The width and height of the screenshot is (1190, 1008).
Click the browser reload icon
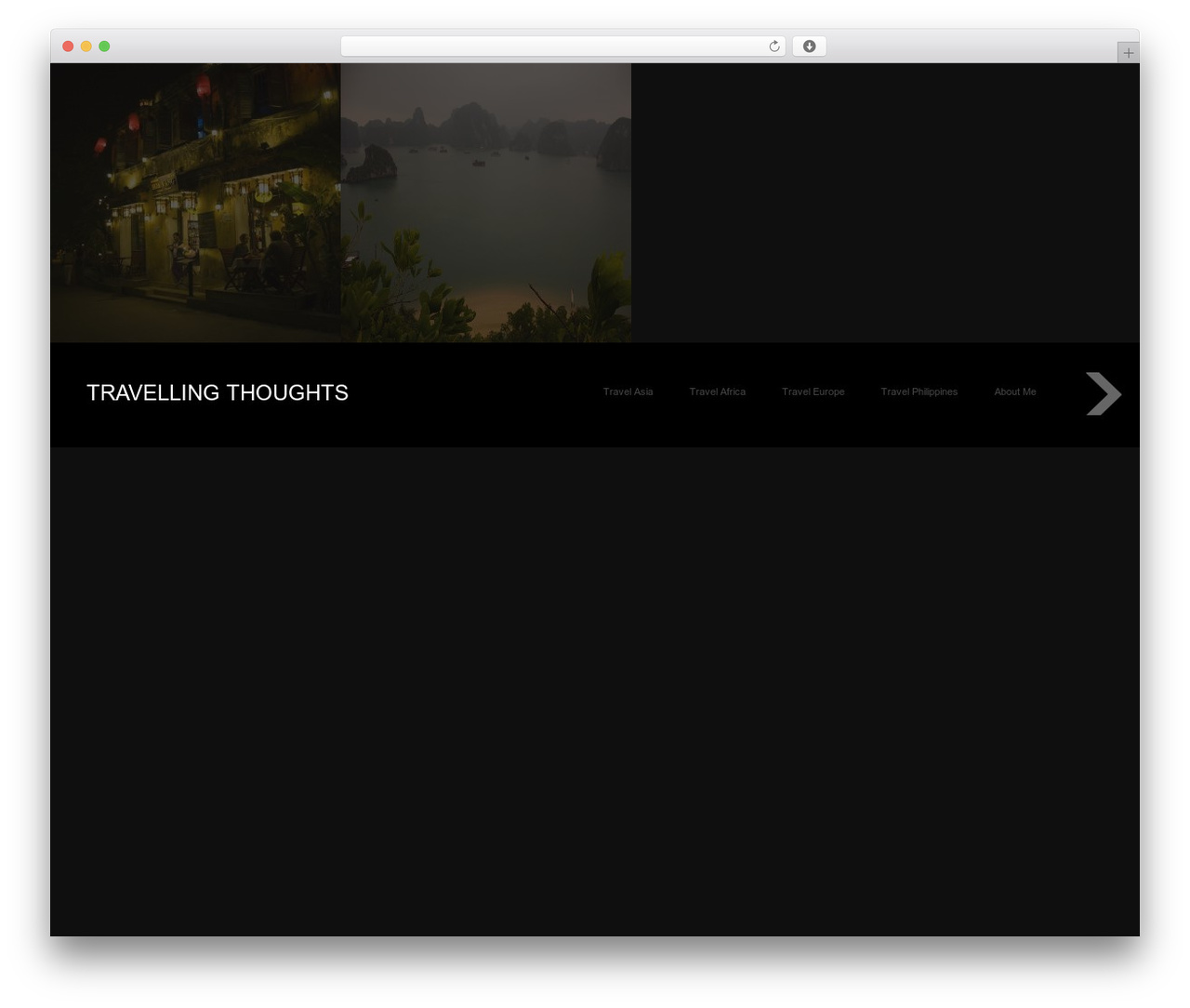[774, 46]
